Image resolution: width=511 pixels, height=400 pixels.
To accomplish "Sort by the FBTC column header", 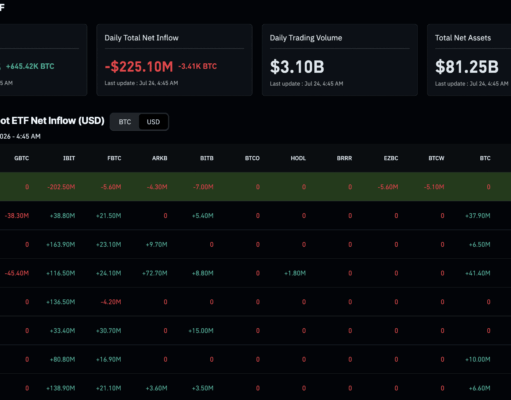I will 114,158.
